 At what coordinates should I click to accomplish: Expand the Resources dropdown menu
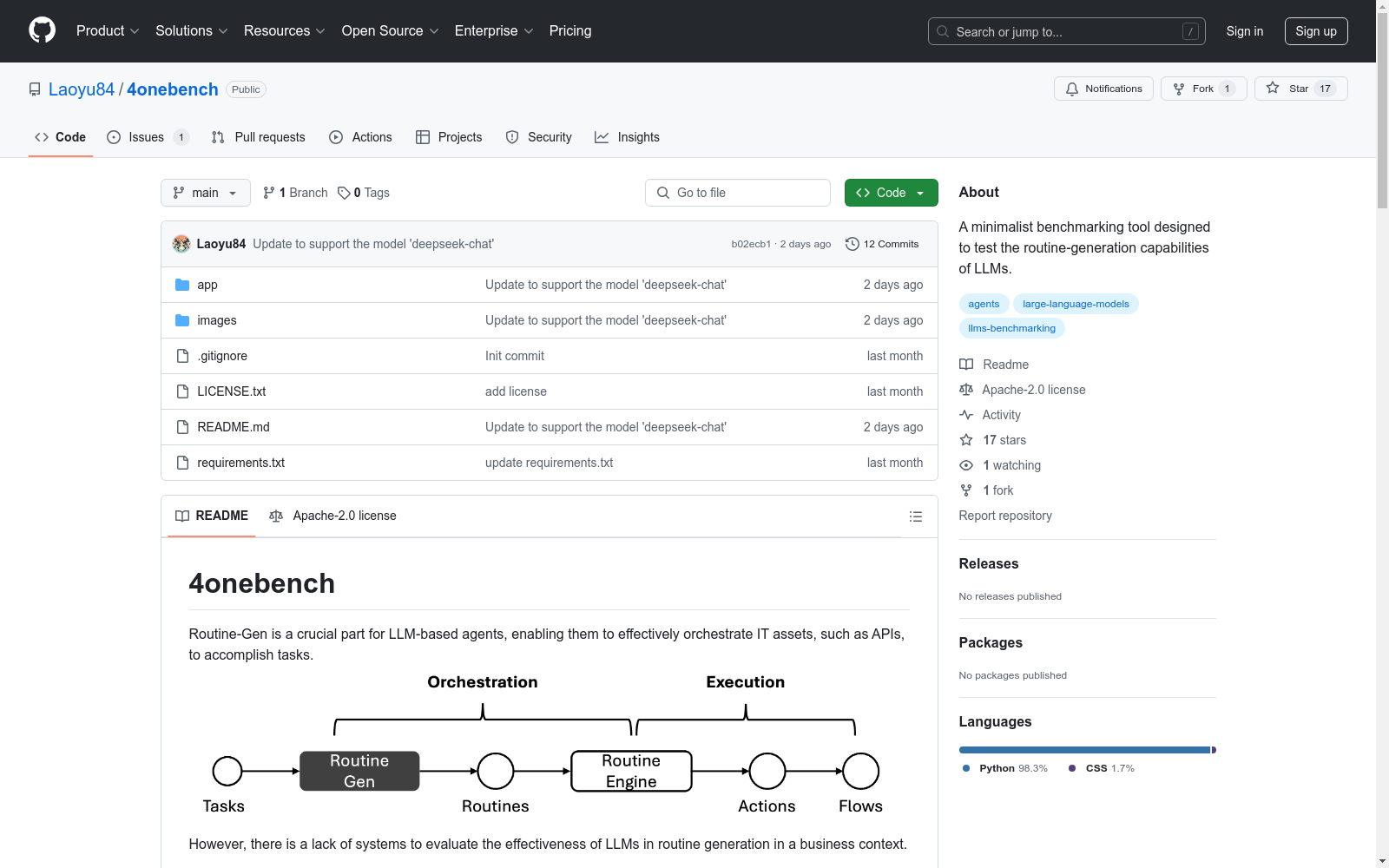285,30
